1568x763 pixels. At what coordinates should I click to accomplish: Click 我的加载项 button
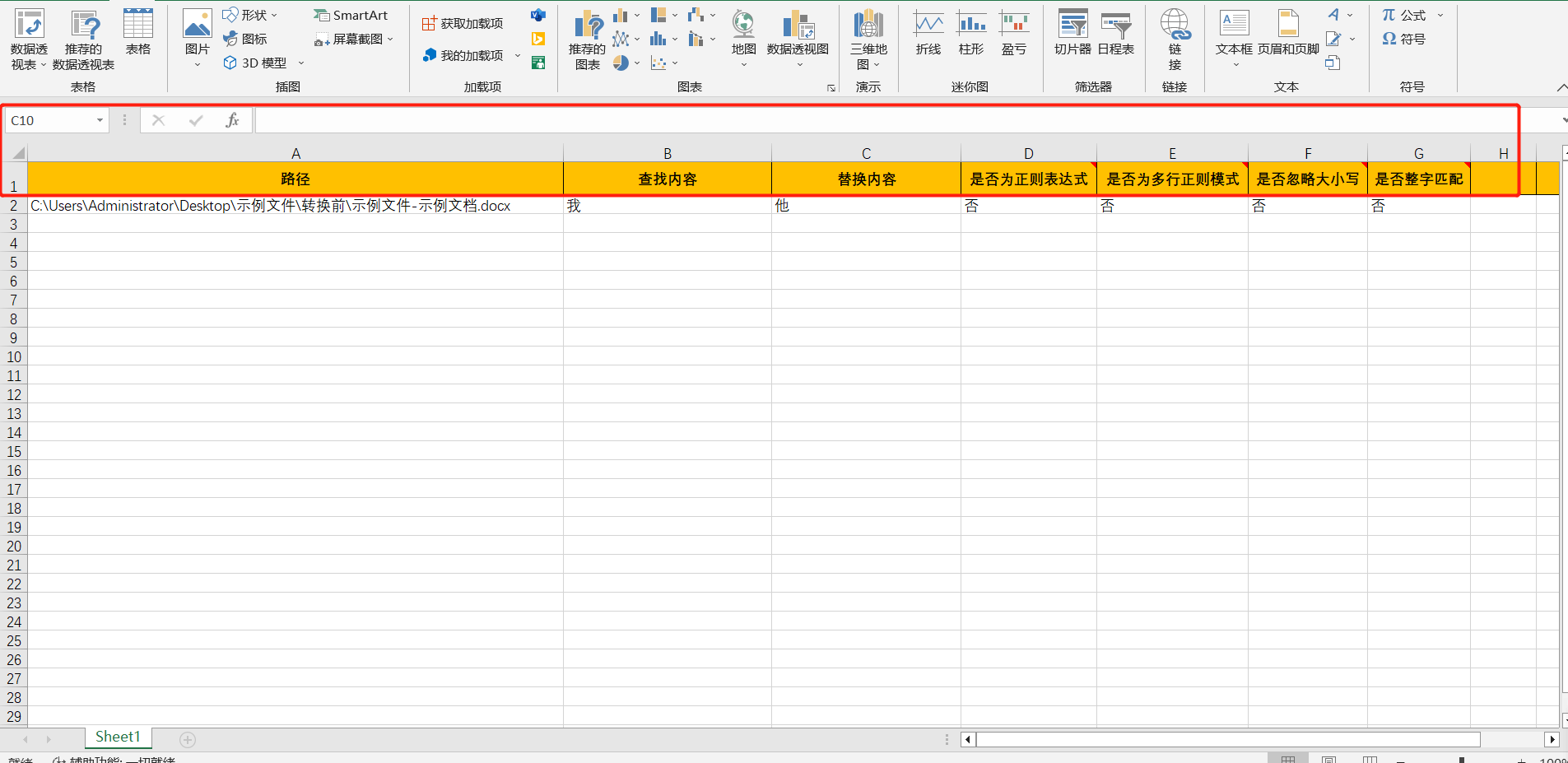coord(462,55)
